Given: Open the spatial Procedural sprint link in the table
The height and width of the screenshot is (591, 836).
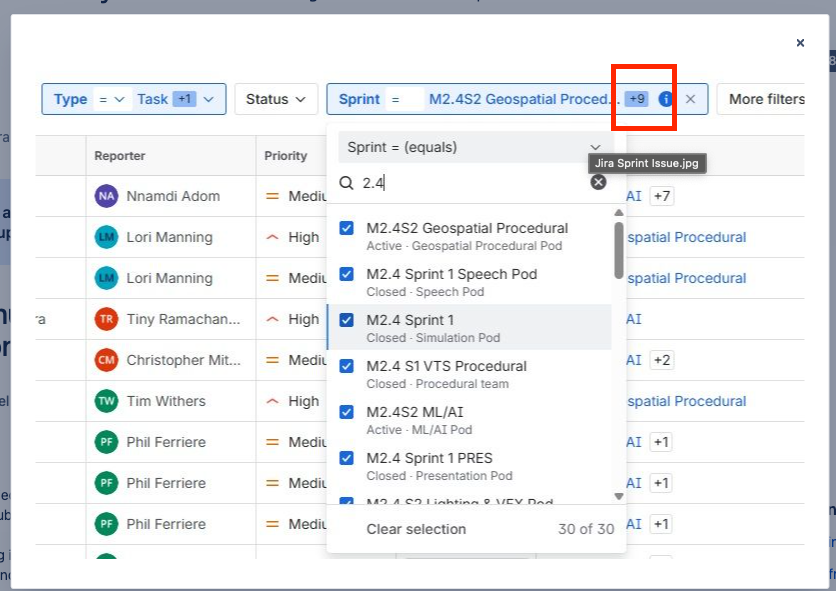Looking at the screenshot, I should 686,237.
